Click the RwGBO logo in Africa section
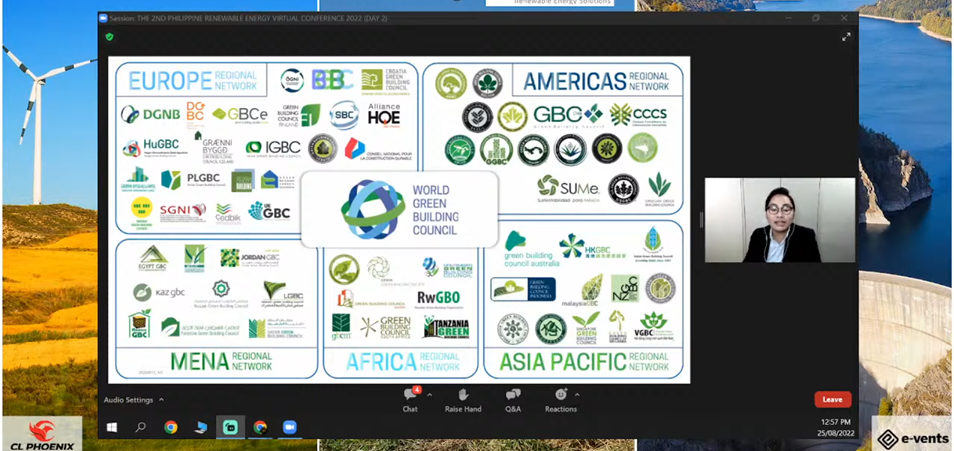 [438, 299]
